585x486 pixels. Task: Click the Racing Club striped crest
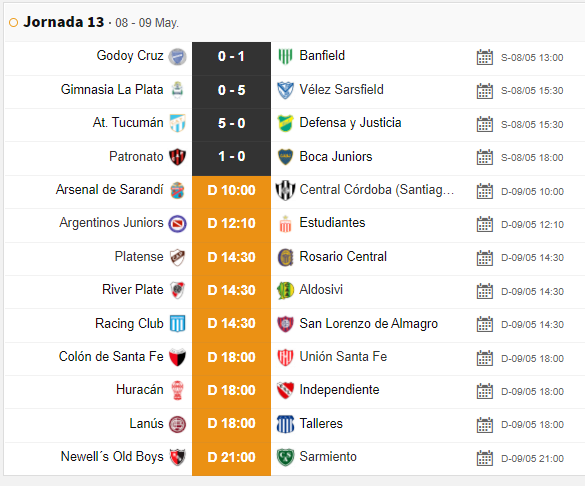[x=178, y=323]
